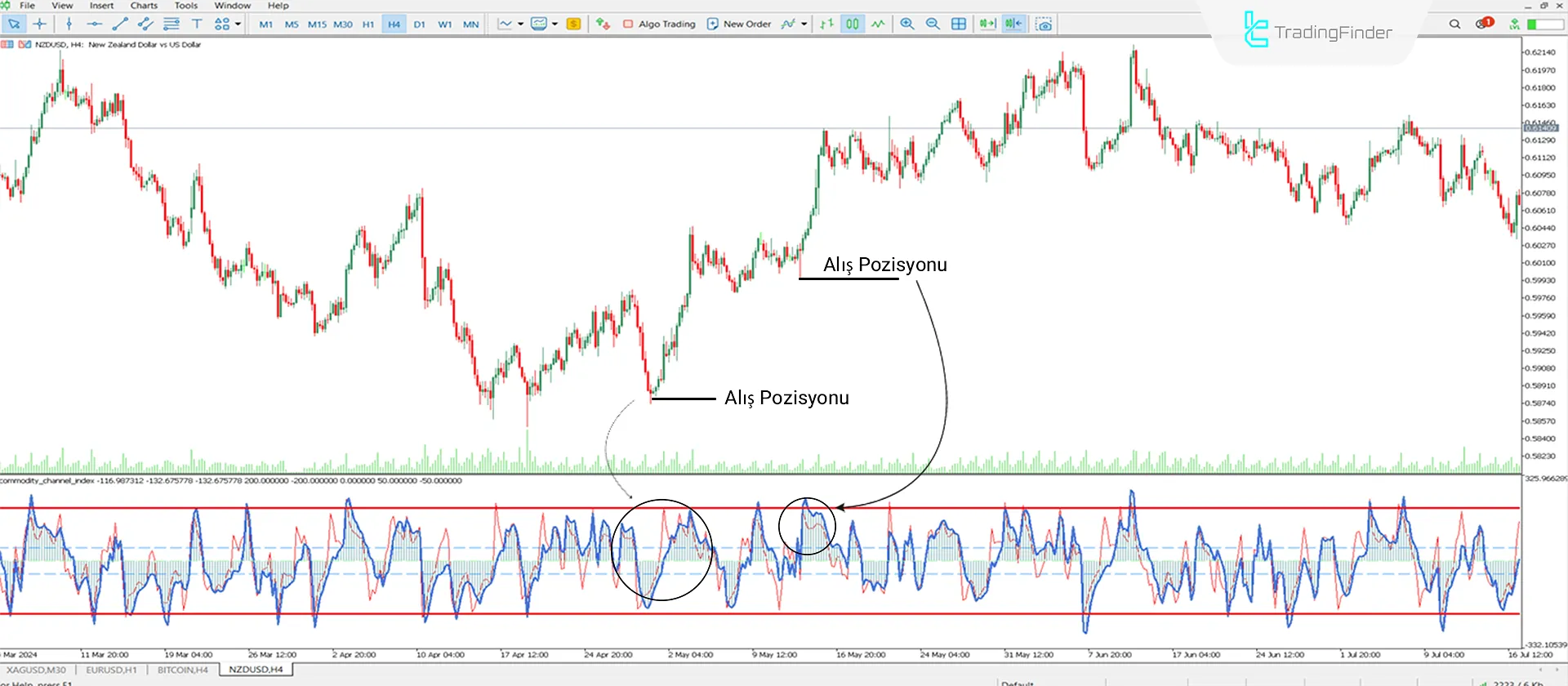Toggle Algo Trading on or off

click(659, 24)
